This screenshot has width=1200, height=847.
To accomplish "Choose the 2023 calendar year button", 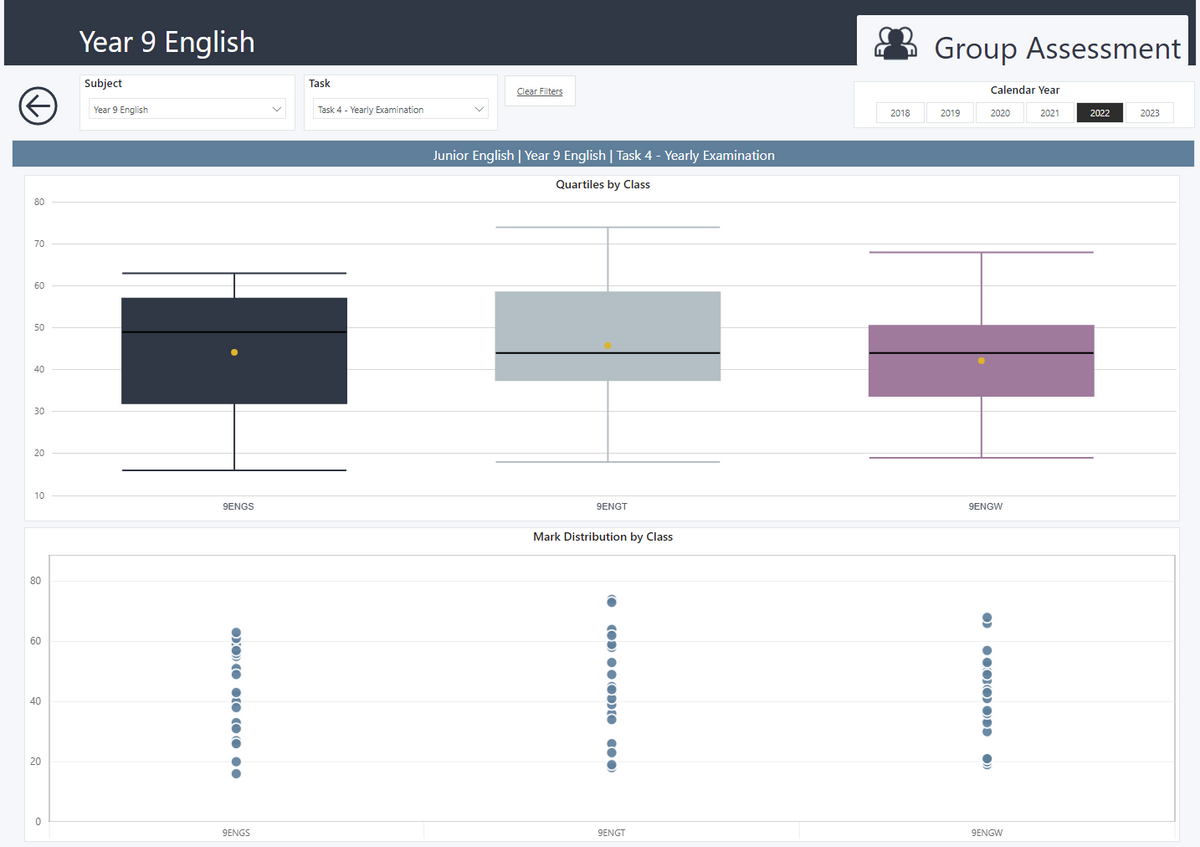I will [x=1150, y=113].
